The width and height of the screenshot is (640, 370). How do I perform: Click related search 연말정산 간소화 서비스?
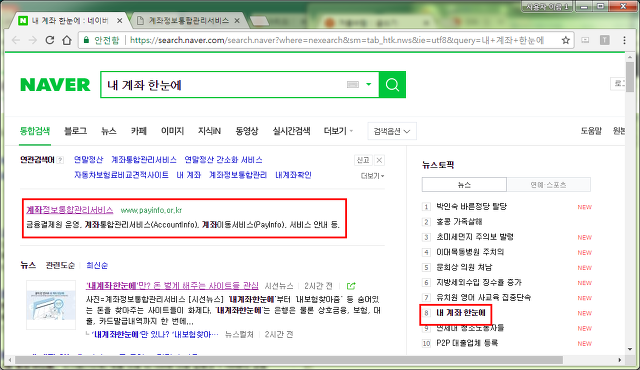223,160
